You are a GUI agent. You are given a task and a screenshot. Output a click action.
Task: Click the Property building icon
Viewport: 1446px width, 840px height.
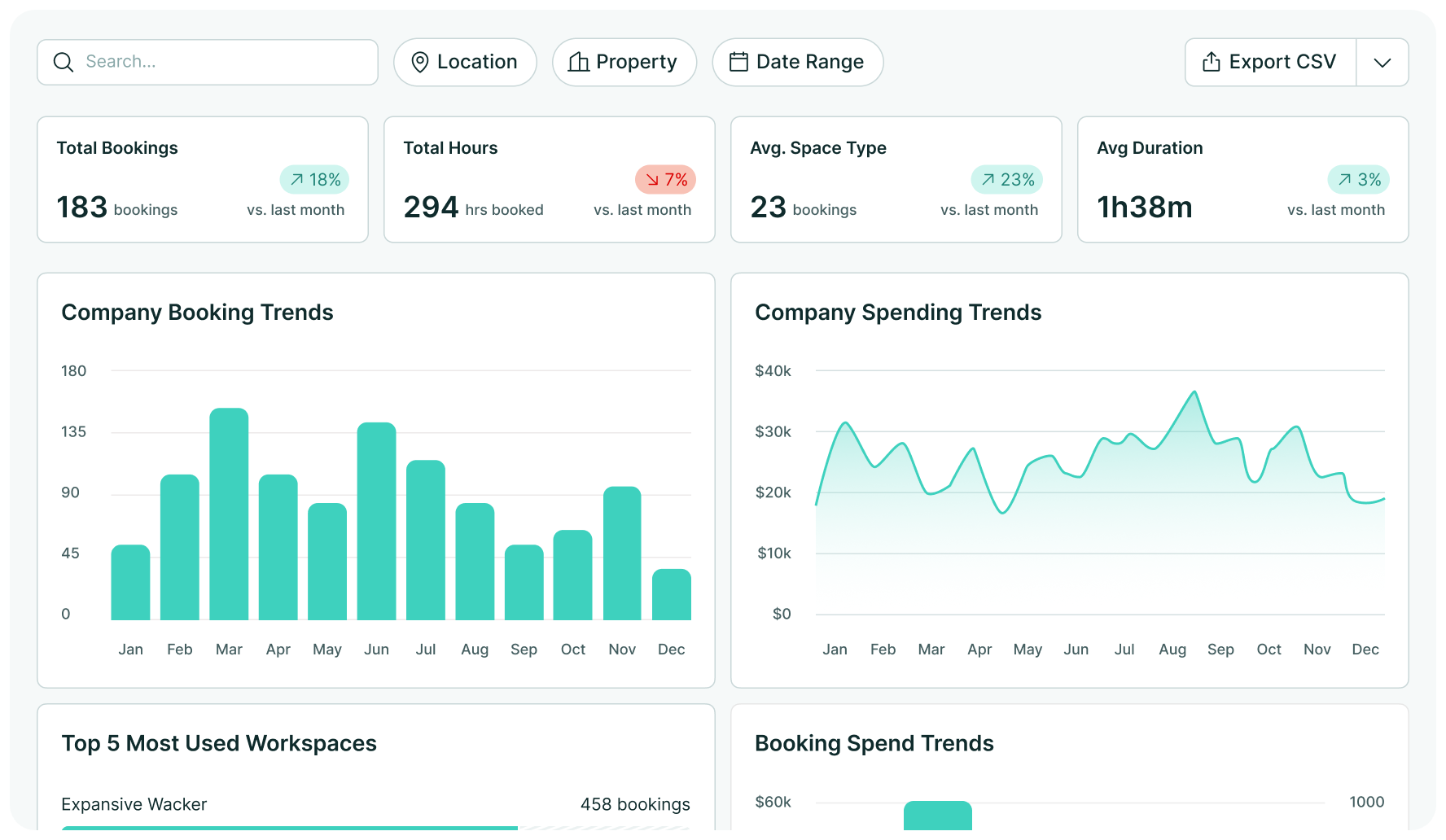coord(579,62)
